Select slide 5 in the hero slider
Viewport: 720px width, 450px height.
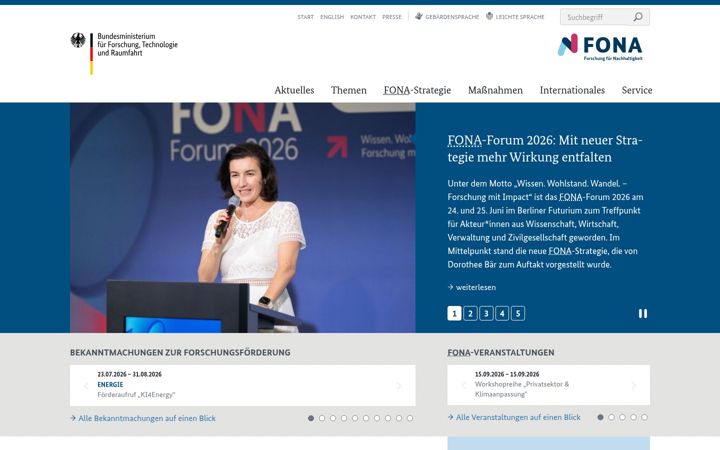click(518, 313)
